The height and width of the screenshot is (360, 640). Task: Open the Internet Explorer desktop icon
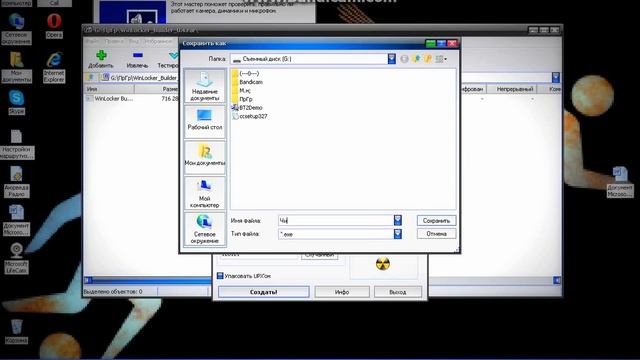coord(54,67)
